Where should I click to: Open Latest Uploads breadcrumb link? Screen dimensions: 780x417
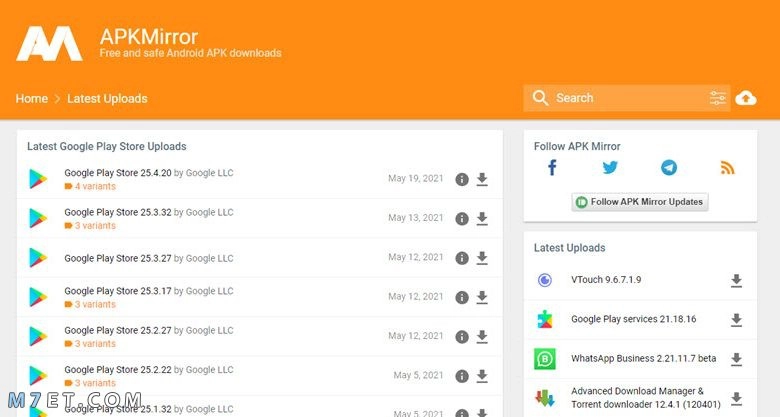pyautogui.click(x=107, y=99)
